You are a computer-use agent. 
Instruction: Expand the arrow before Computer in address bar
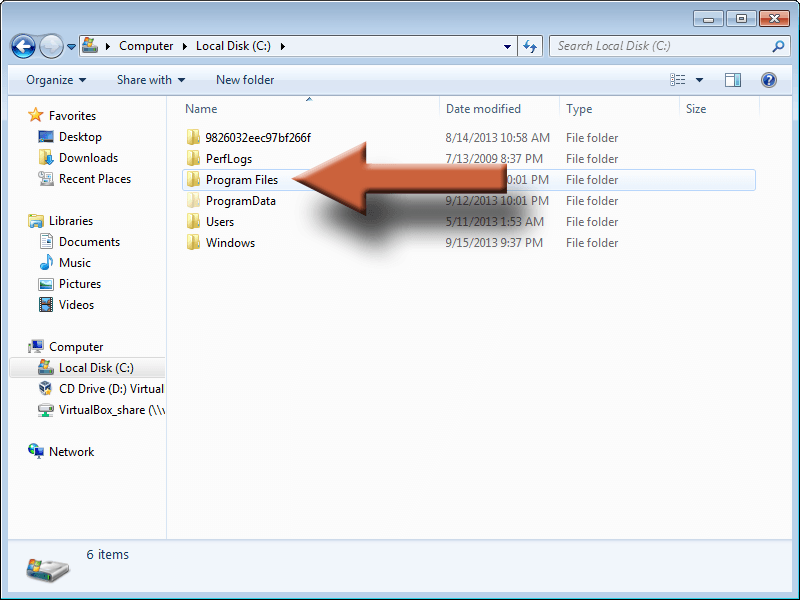point(108,46)
